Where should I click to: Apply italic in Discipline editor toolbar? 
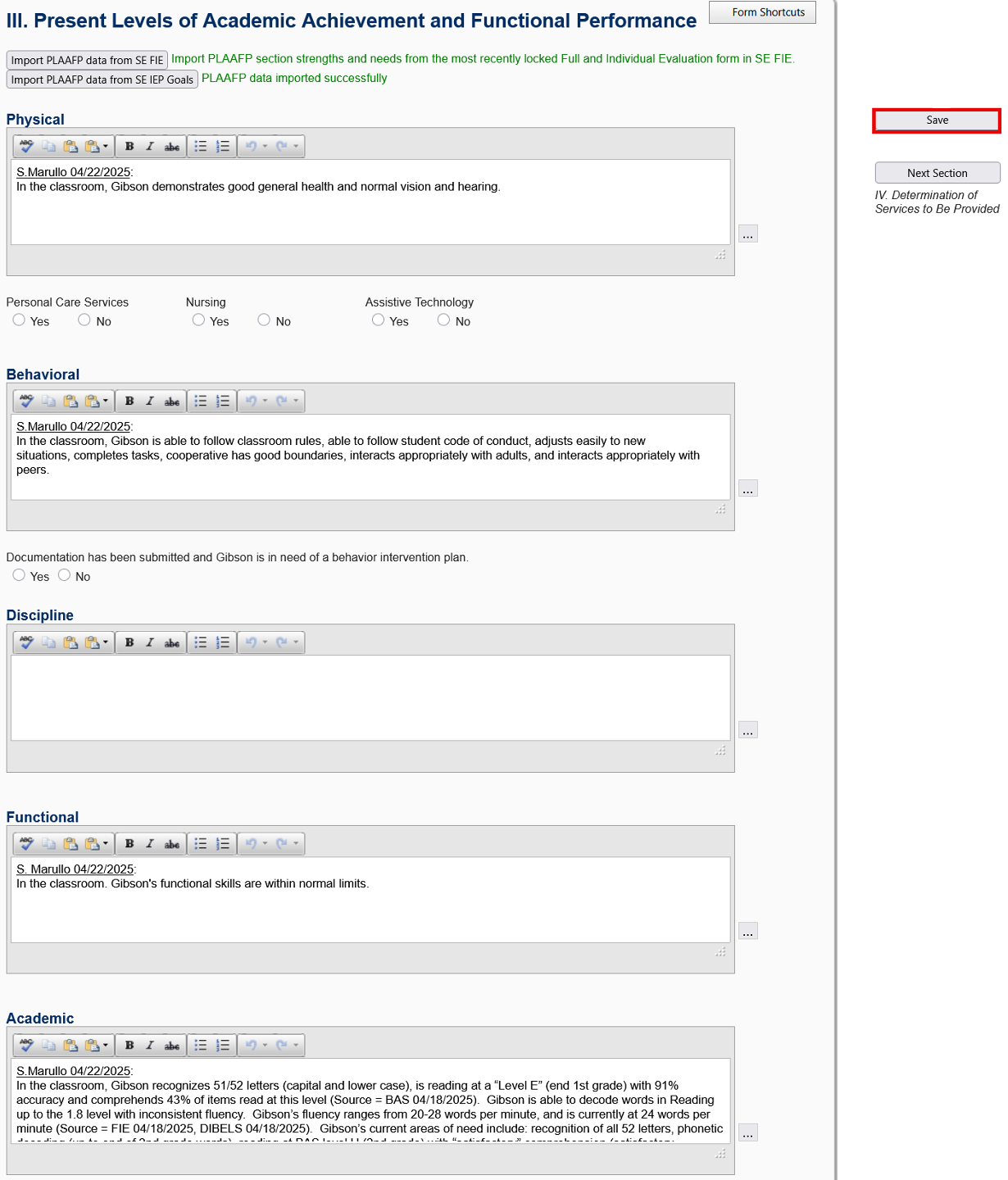point(150,642)
